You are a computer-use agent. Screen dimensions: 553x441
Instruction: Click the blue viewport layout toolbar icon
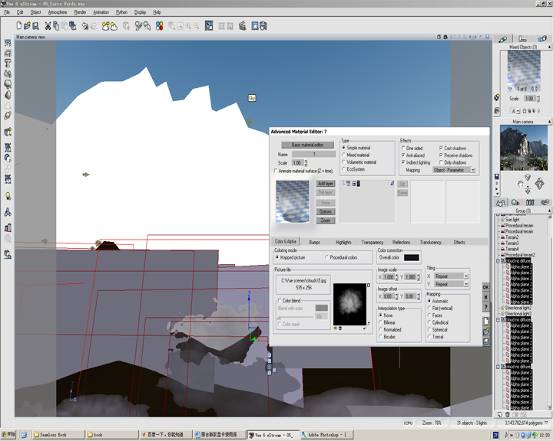pyautogui.click(x=209, y=25)
